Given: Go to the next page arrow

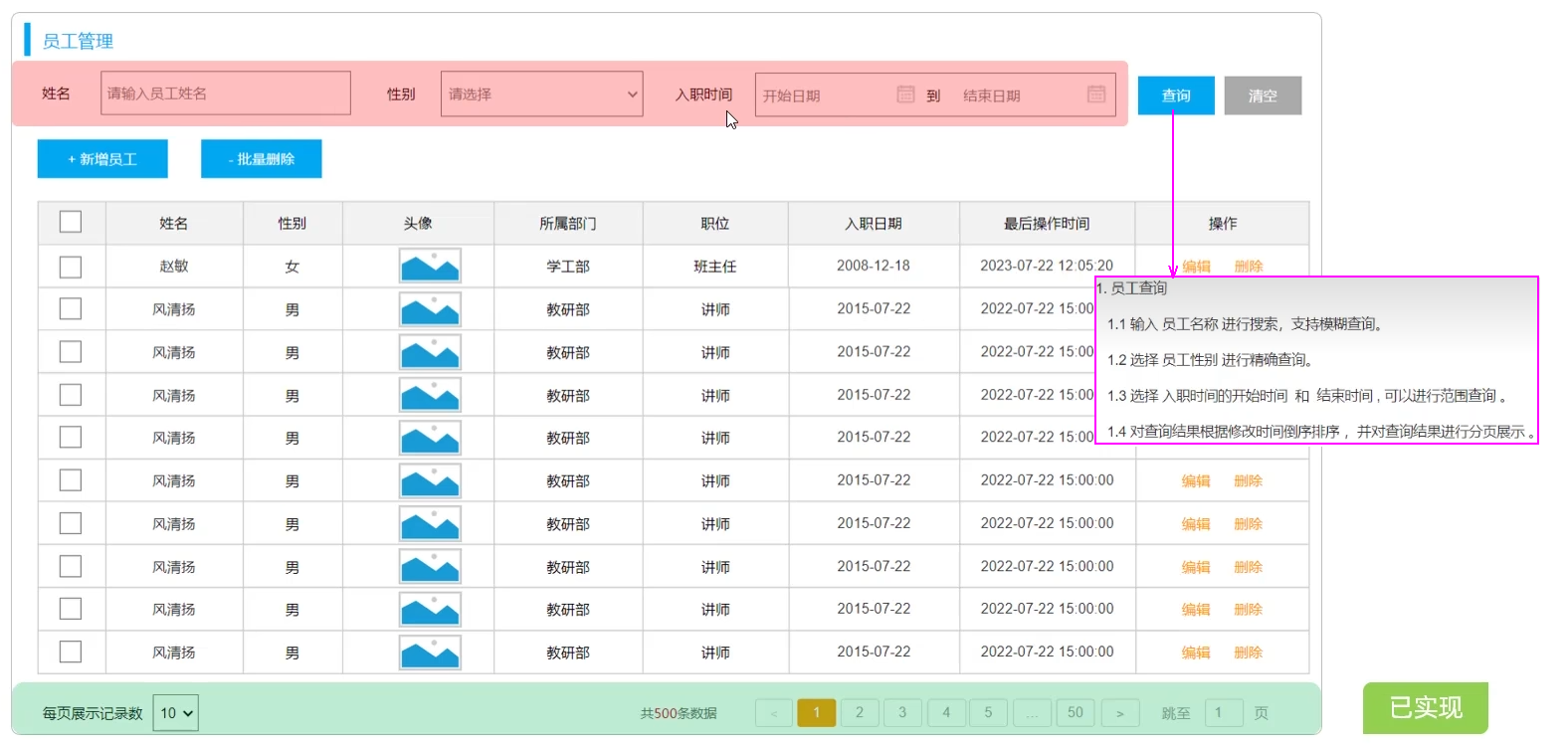Looking at the screenshot, I should coord(1119,713).
